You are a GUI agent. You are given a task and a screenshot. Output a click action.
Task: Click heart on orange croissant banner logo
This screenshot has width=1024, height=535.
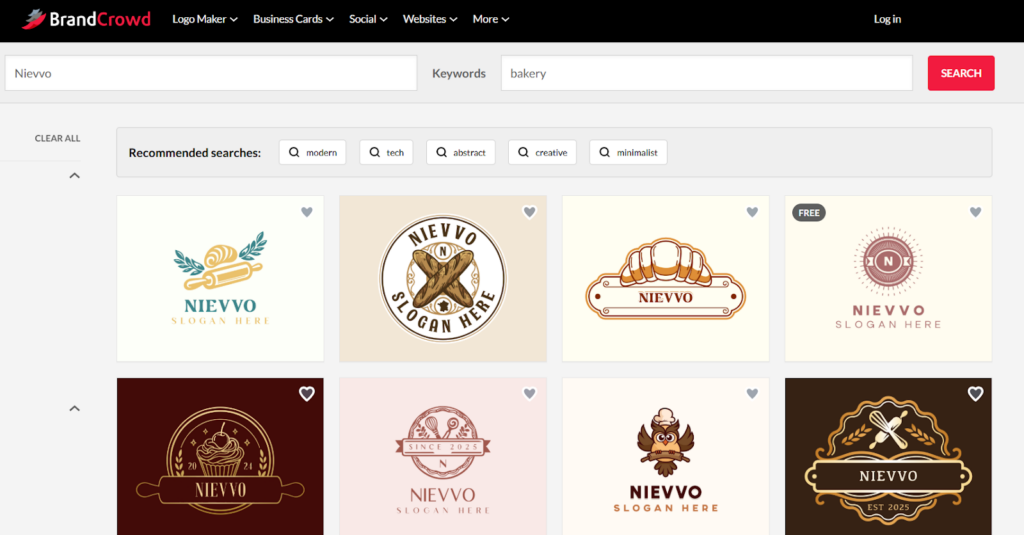(752, 212)
